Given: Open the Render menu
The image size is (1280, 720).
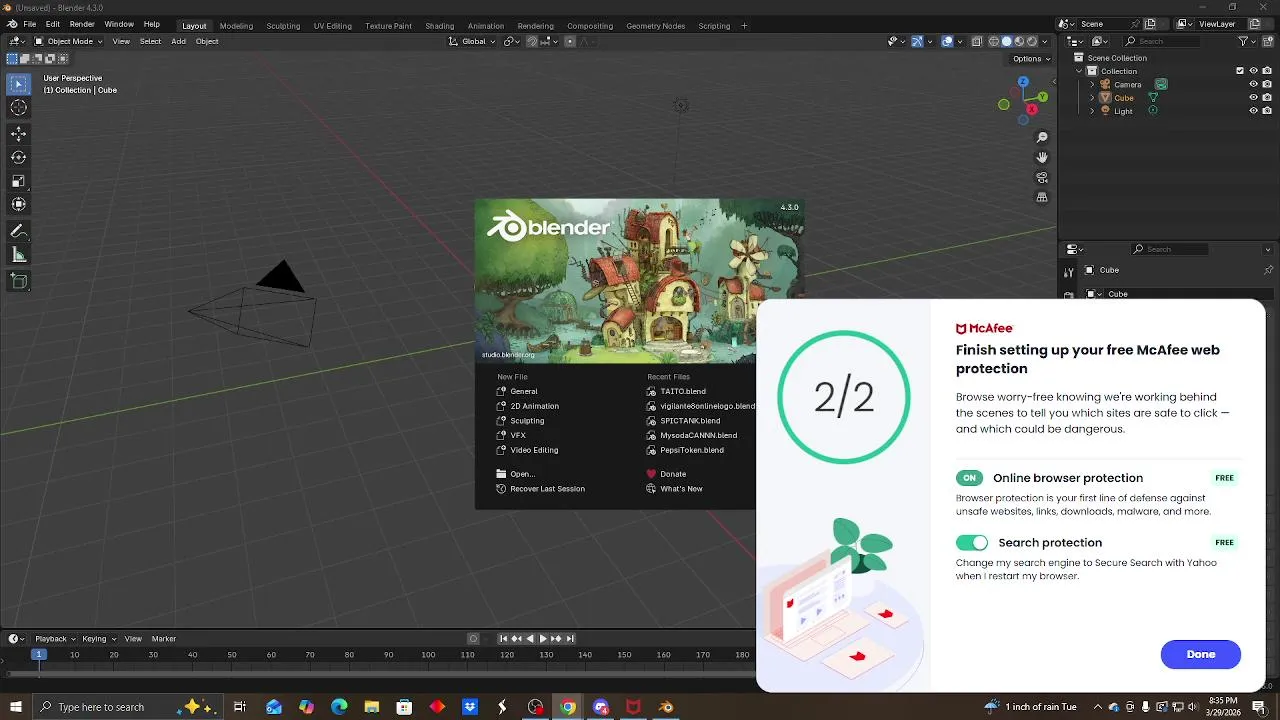Looking at the screenshot, I should point(82,24).
